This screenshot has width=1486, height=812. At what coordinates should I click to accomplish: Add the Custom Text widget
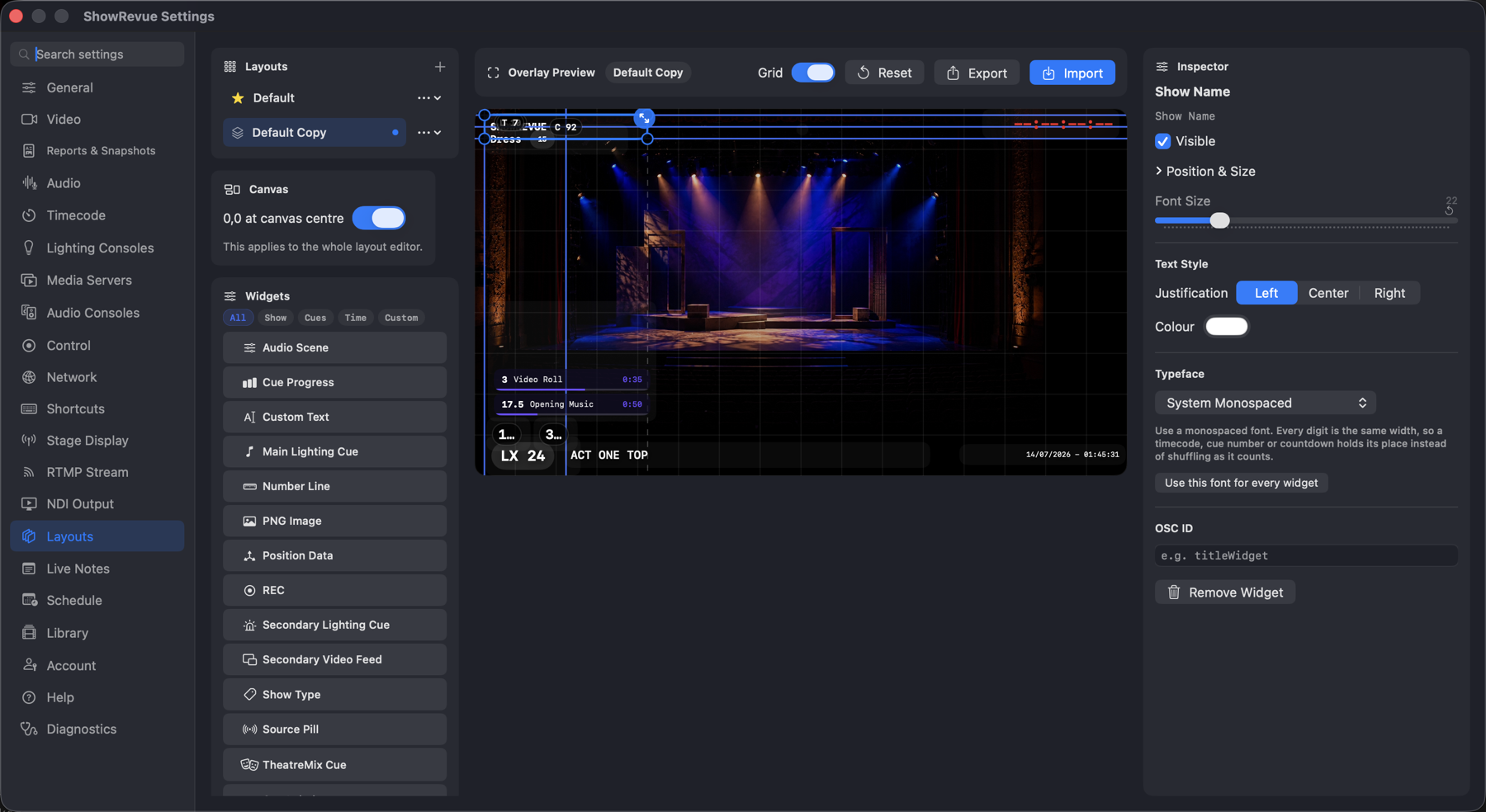tap(334, 418)
